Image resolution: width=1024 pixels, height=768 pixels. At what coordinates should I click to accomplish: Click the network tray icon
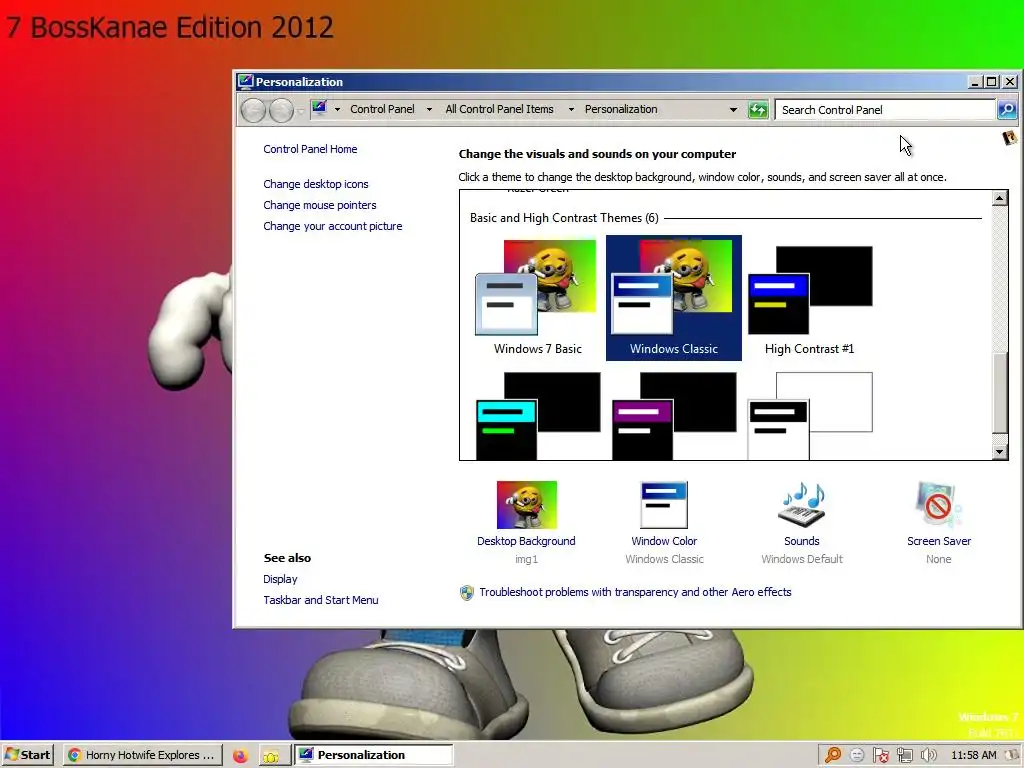904,756
